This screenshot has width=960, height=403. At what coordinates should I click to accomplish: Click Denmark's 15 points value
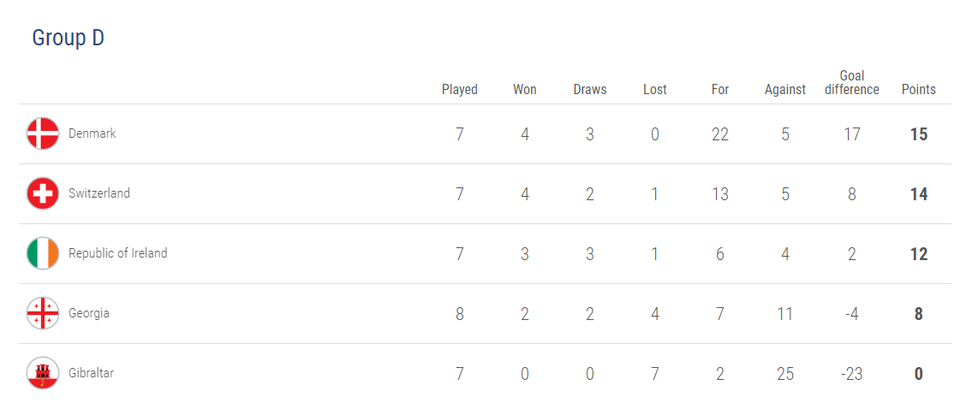click(919, 134)
